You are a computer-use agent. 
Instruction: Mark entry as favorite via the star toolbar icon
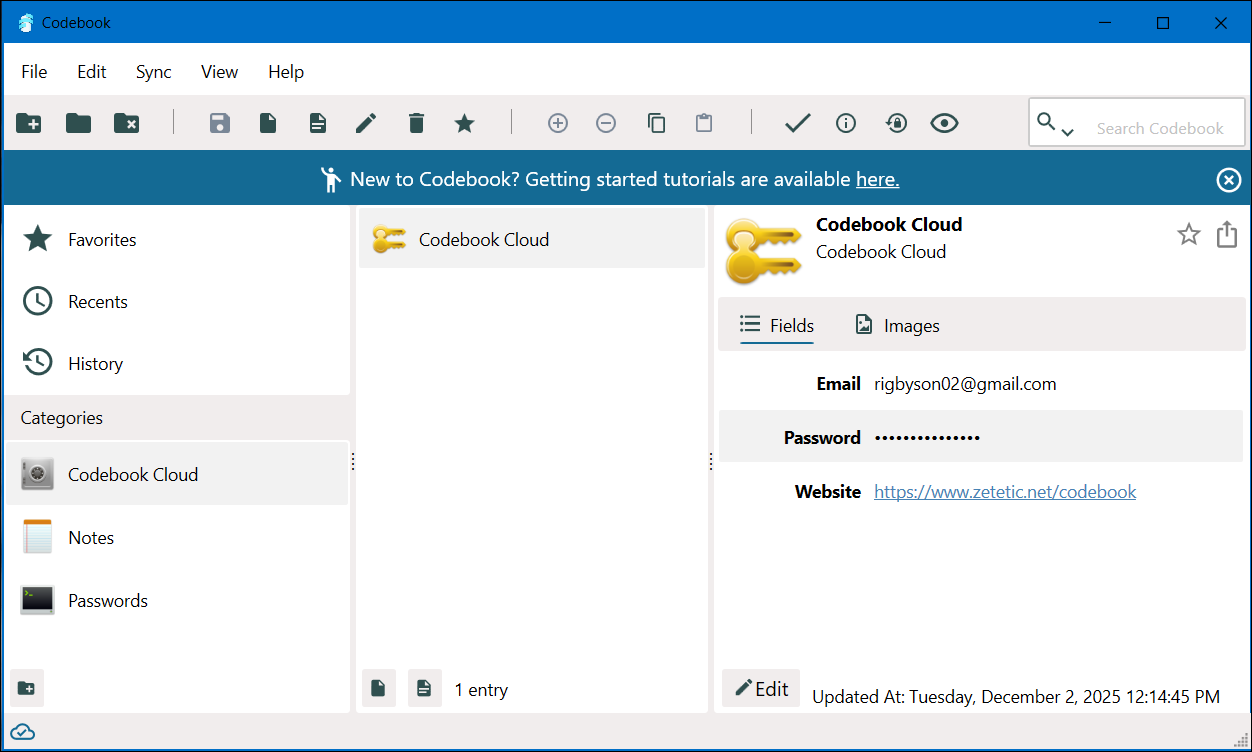tap(464, 122)
